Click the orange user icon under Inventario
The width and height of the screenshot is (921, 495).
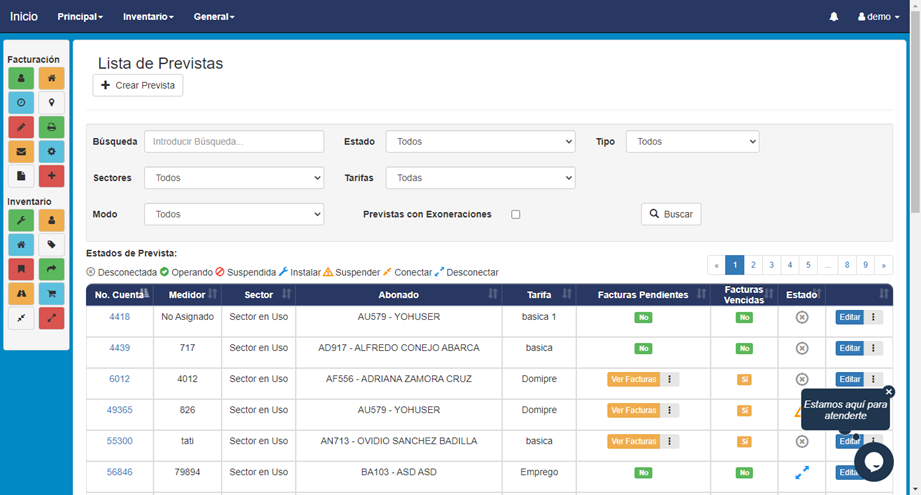(x=52, y=220)
